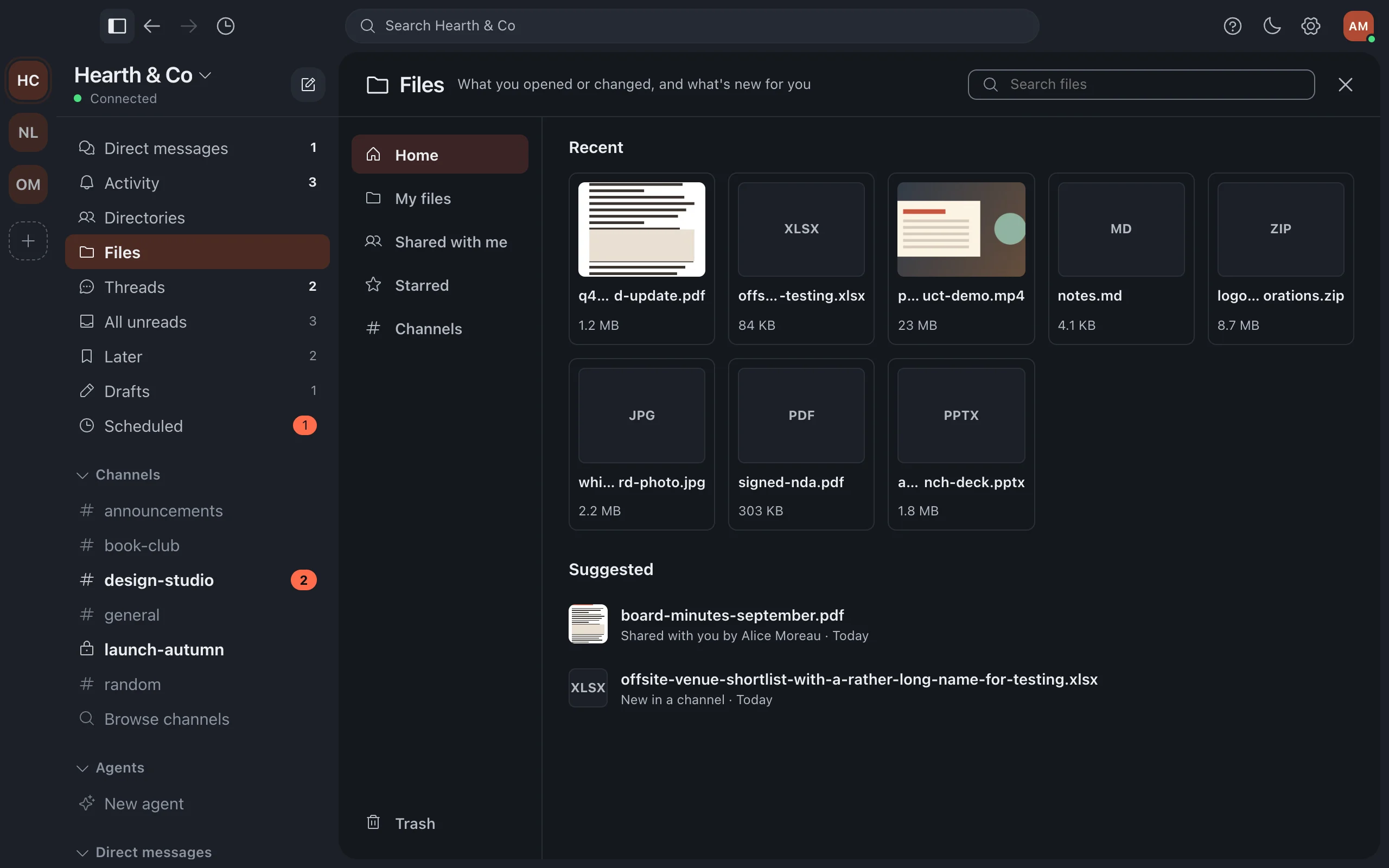Show Starred files
Viewport: 1389px width, 868px height.
(439, 285)
